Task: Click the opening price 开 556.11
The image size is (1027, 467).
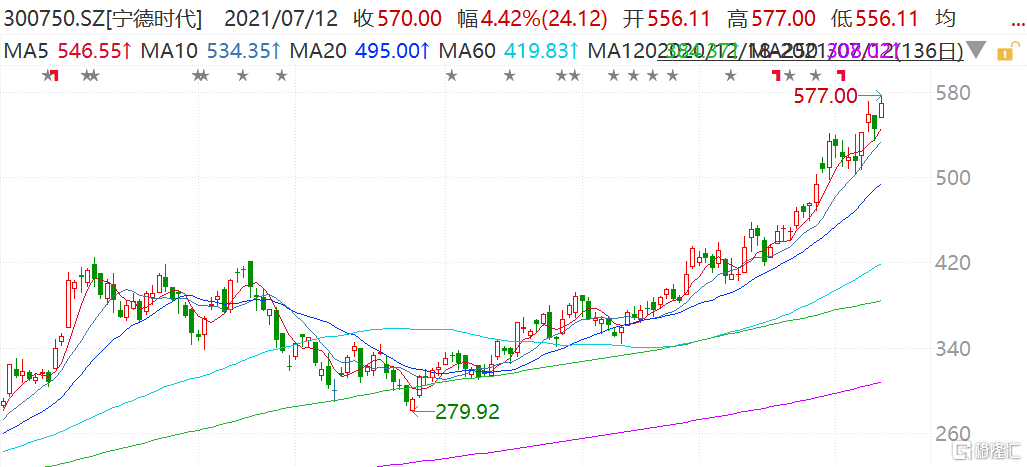Action: pos(666,20)
